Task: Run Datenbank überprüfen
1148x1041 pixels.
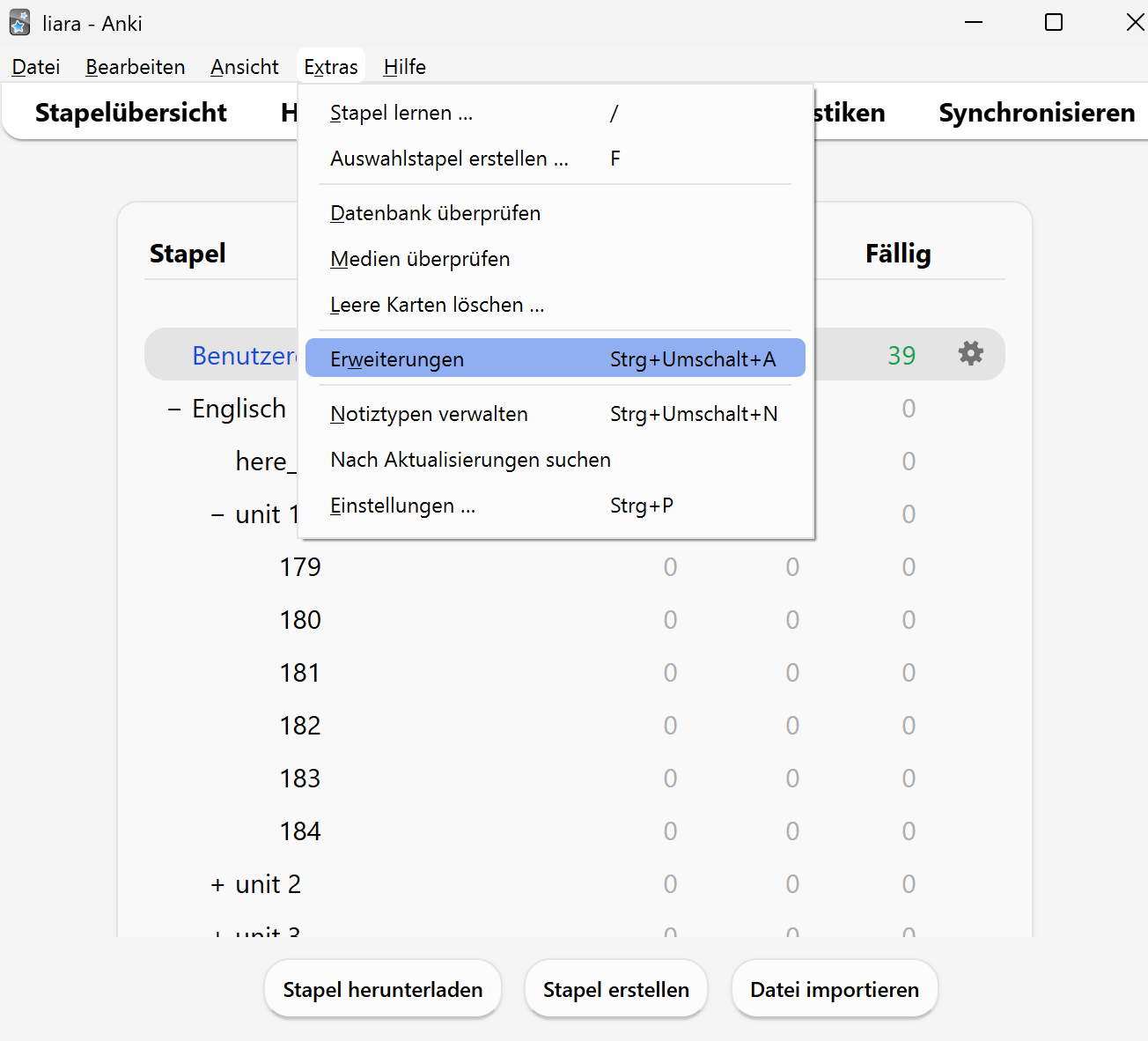Action: [x=556, y=213]
